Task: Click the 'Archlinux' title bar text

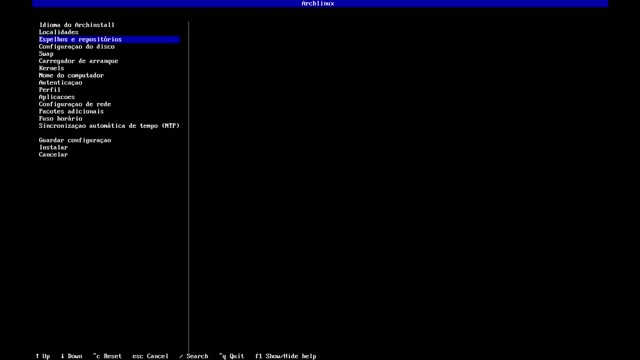Action: 318,3
